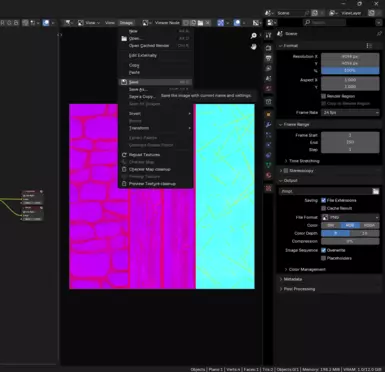Open the display channels dropdown
Image resolution: width=385 pixels, height=372 pixels.
256,23
